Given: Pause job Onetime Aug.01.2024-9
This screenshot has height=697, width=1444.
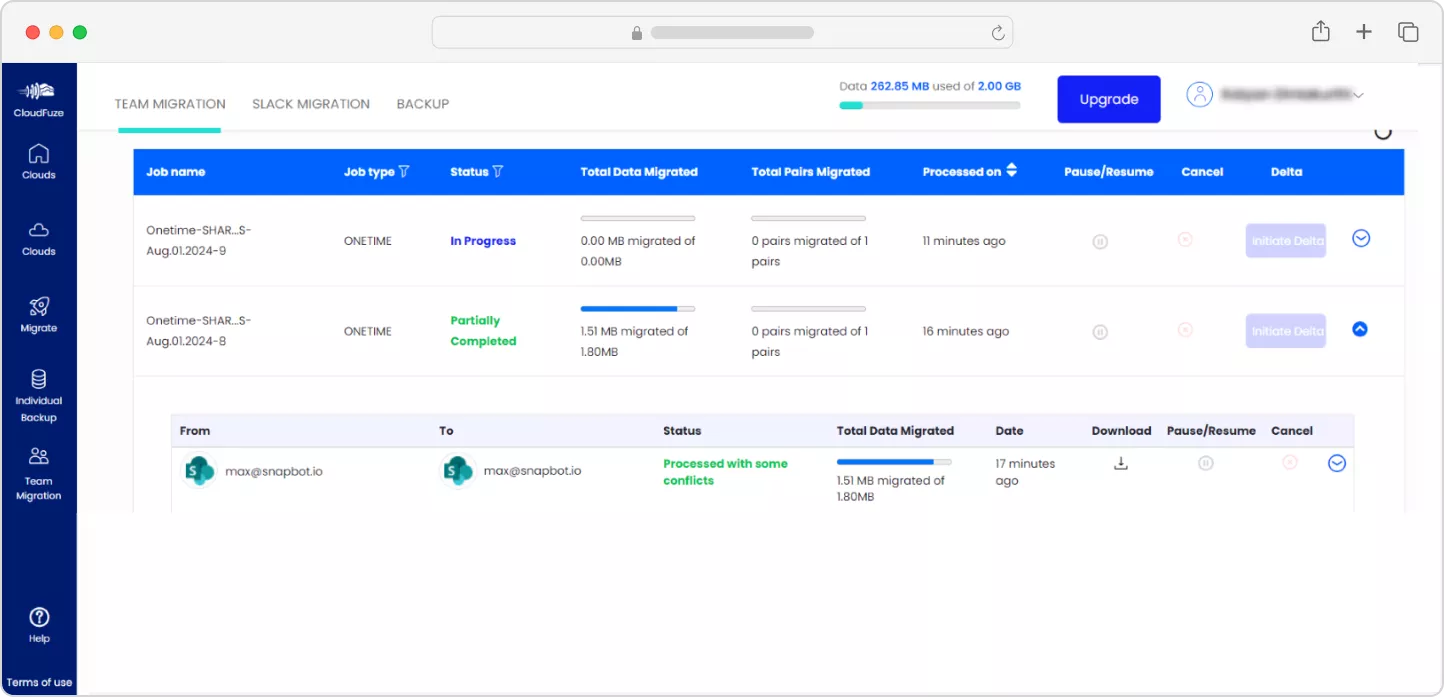Looking at the screenshot, I should [1100, 241].
